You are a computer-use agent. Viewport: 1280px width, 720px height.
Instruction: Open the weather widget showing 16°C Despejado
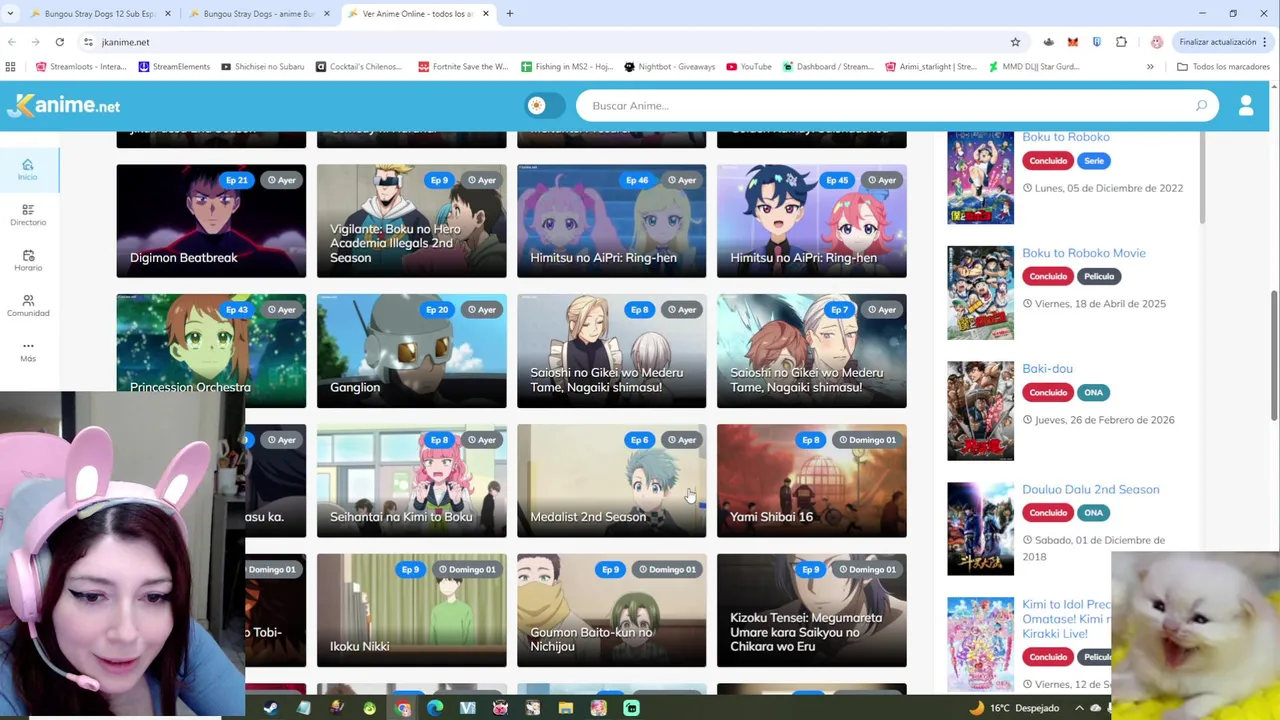coord(1013,707)
